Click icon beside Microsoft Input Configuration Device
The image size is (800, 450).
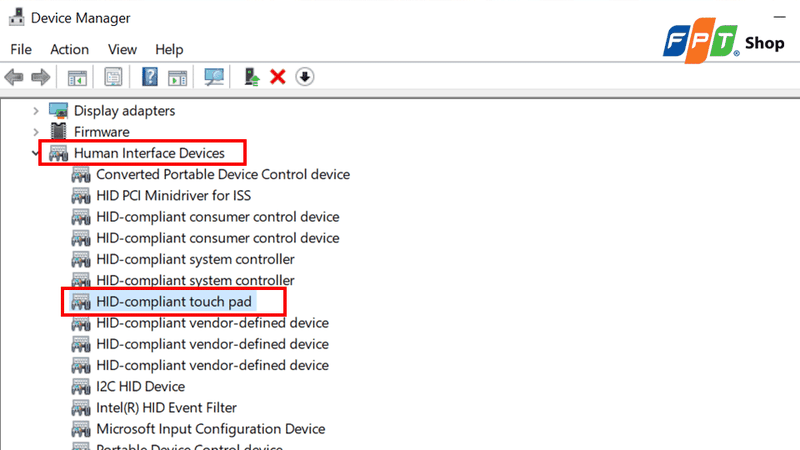click(81, 429)
